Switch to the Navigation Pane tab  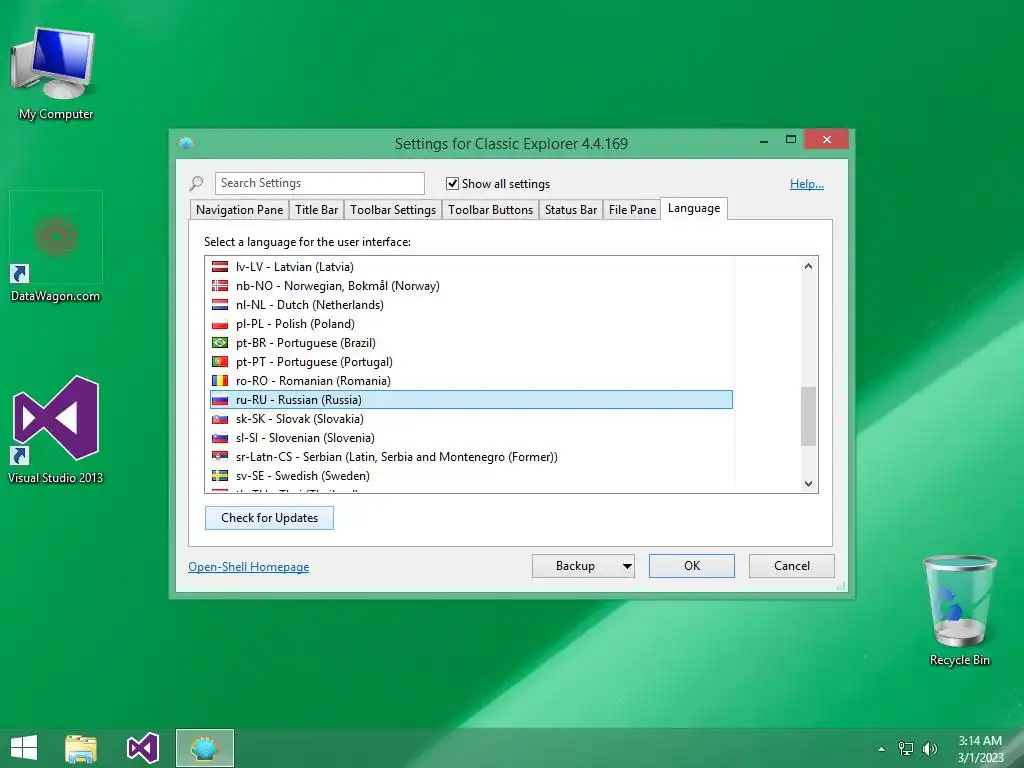coord(240,210)
